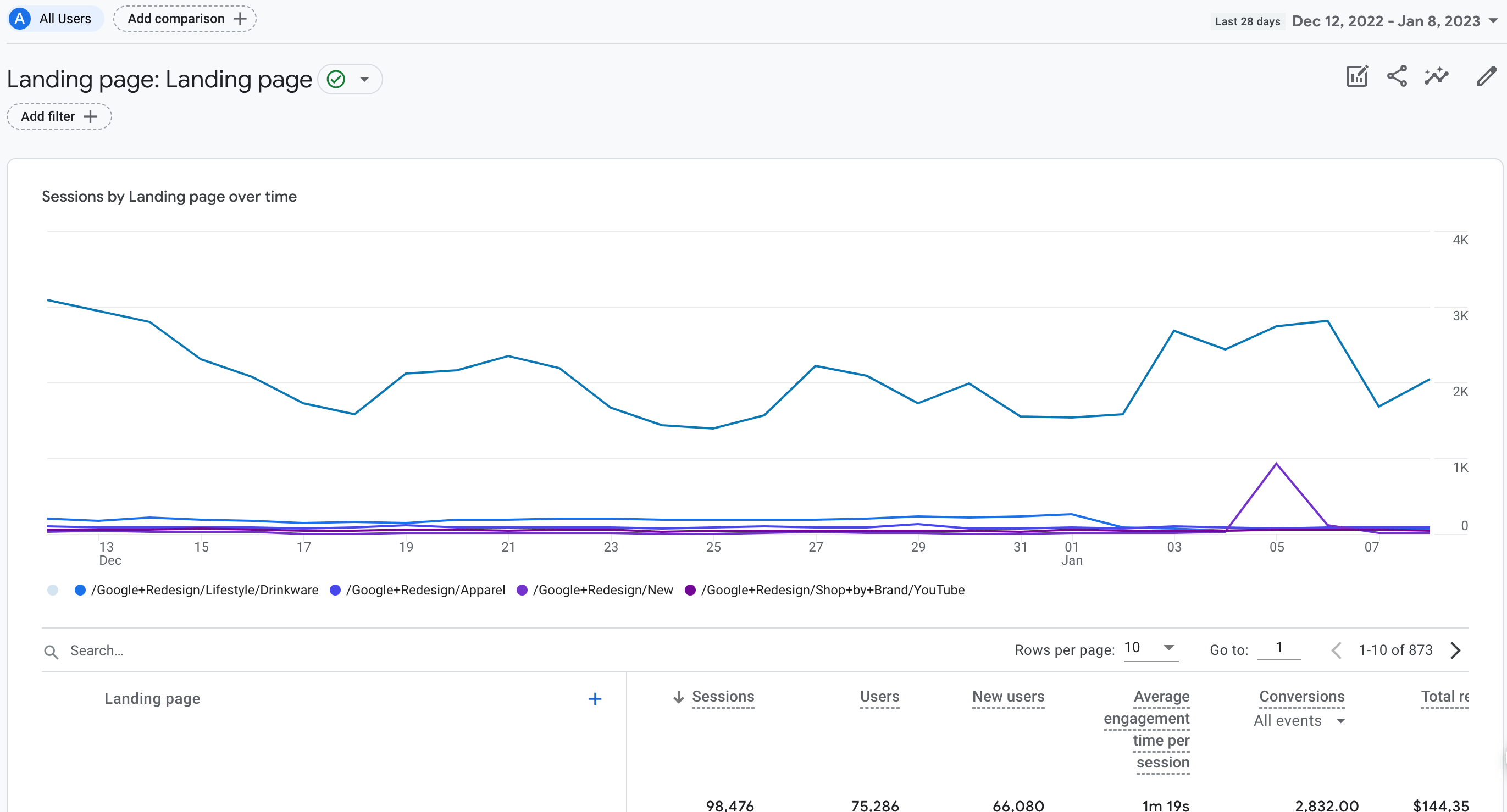The height and width of the screenshot is (812, 1507).
Task: Click the Customize report pencil icon
Action: [1486, 76]
